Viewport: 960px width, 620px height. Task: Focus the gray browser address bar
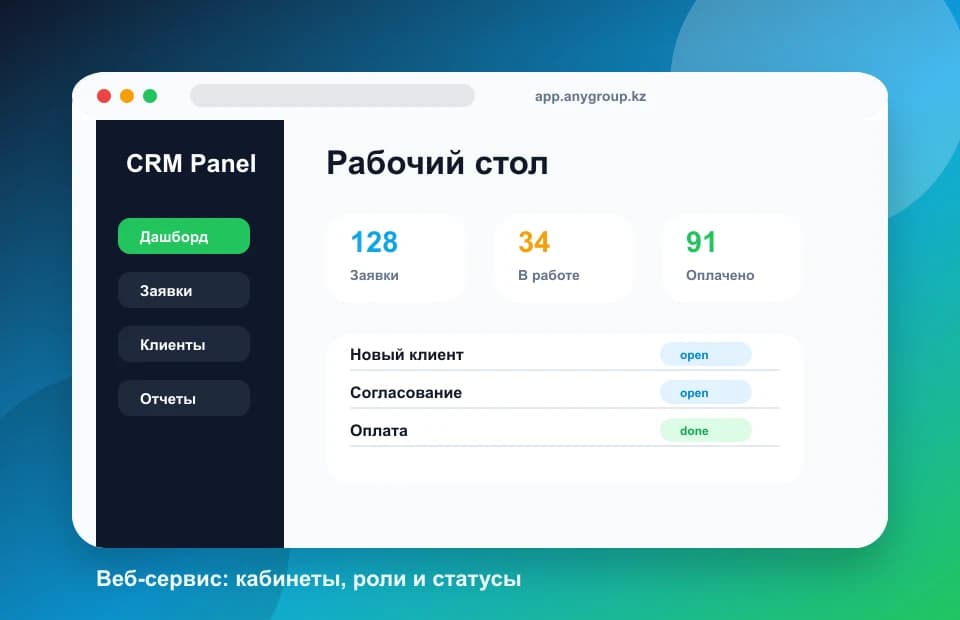(x=332, y=95)
